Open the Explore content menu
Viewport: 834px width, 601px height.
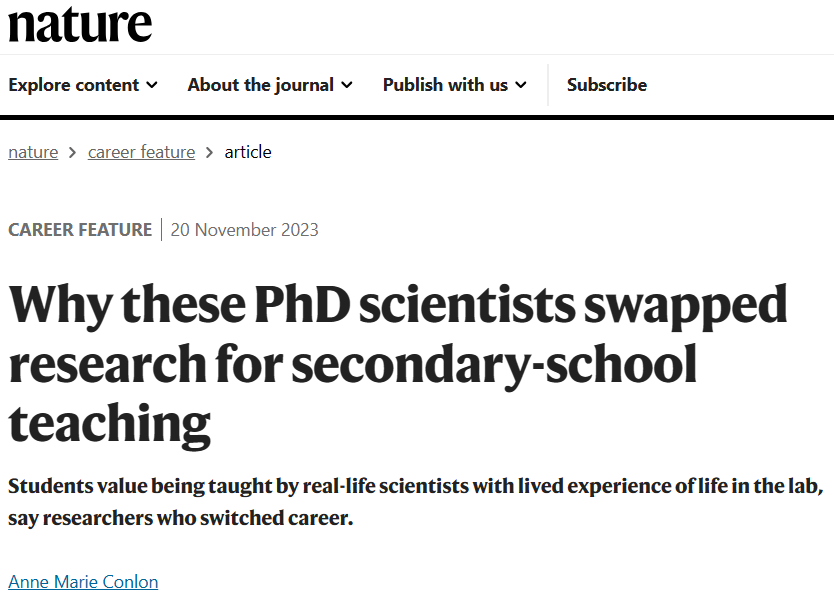coord(73,85)
